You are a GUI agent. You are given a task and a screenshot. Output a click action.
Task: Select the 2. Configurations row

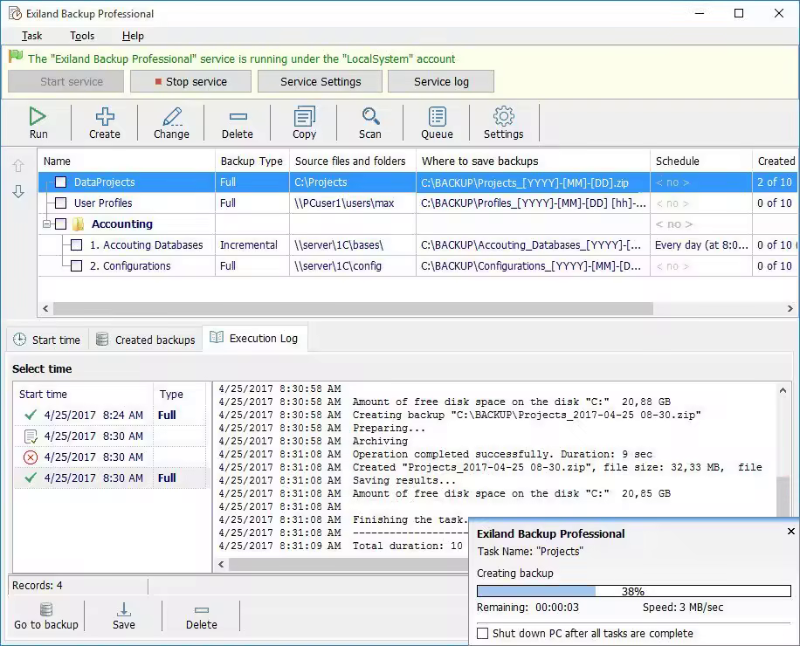417,266
